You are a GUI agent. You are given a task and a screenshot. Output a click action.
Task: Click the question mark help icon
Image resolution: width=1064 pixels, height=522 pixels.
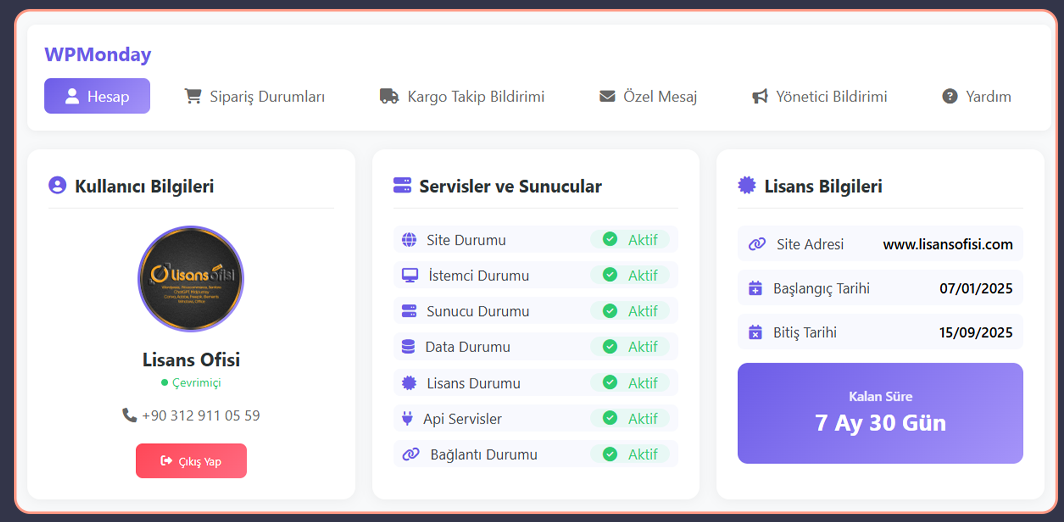949,96
